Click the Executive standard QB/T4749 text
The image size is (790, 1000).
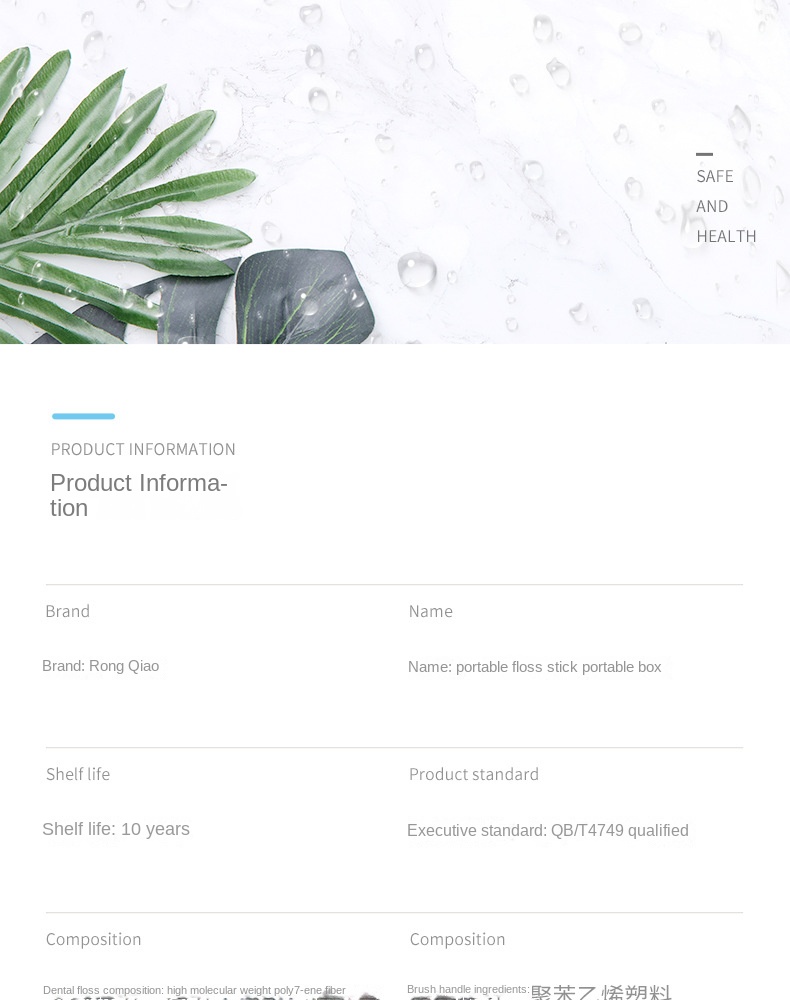pyautogui.click(x=548, y=830)
